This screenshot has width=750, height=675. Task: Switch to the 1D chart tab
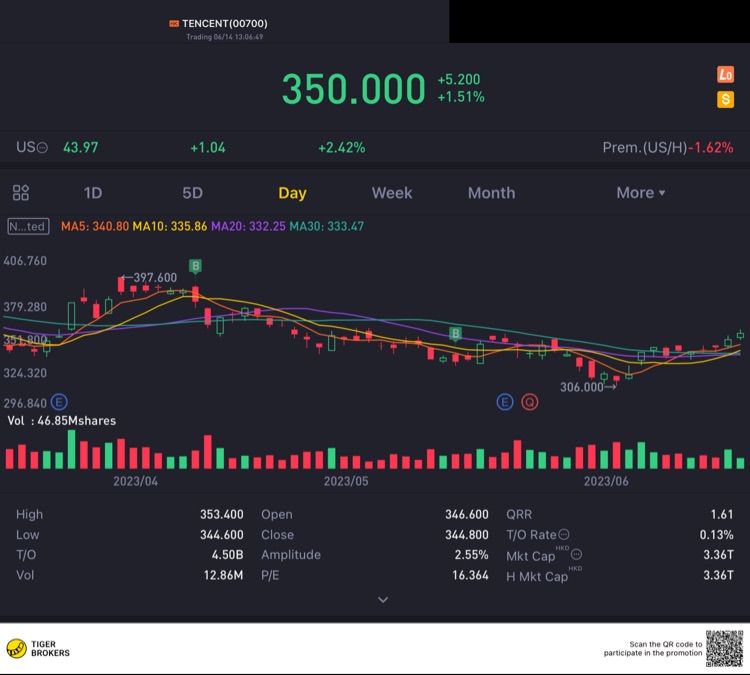tap(93, 193)
